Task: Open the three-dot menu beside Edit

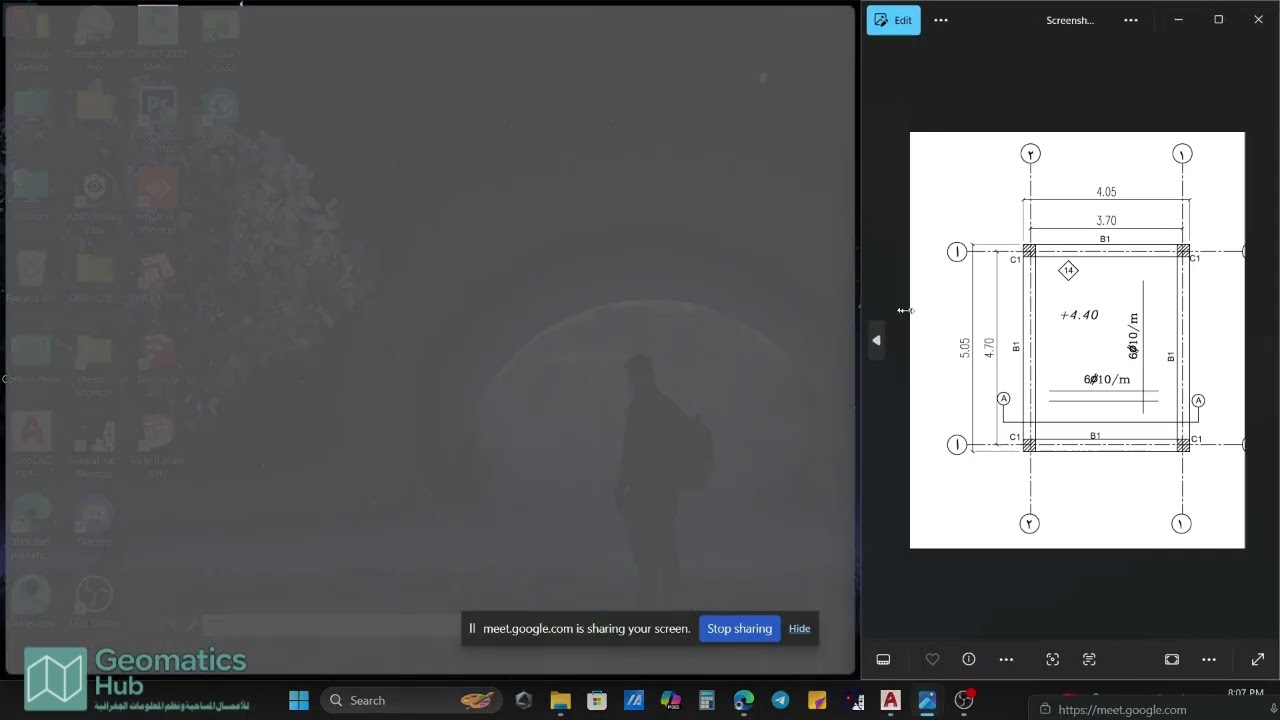Action: pyautogui.click(x=941, y=20)
